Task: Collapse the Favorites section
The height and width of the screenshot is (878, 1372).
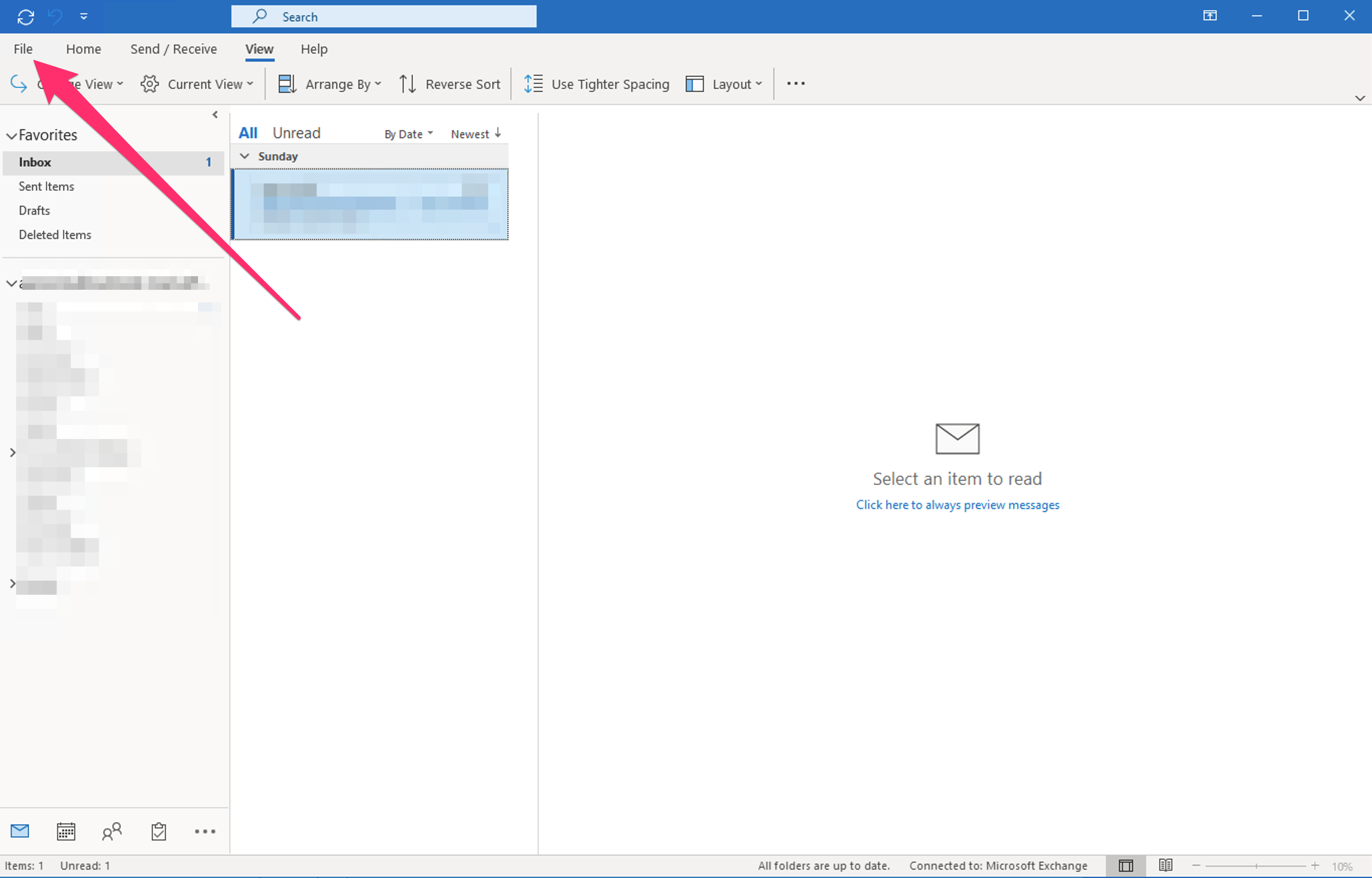Action: [x=10, y=135]
